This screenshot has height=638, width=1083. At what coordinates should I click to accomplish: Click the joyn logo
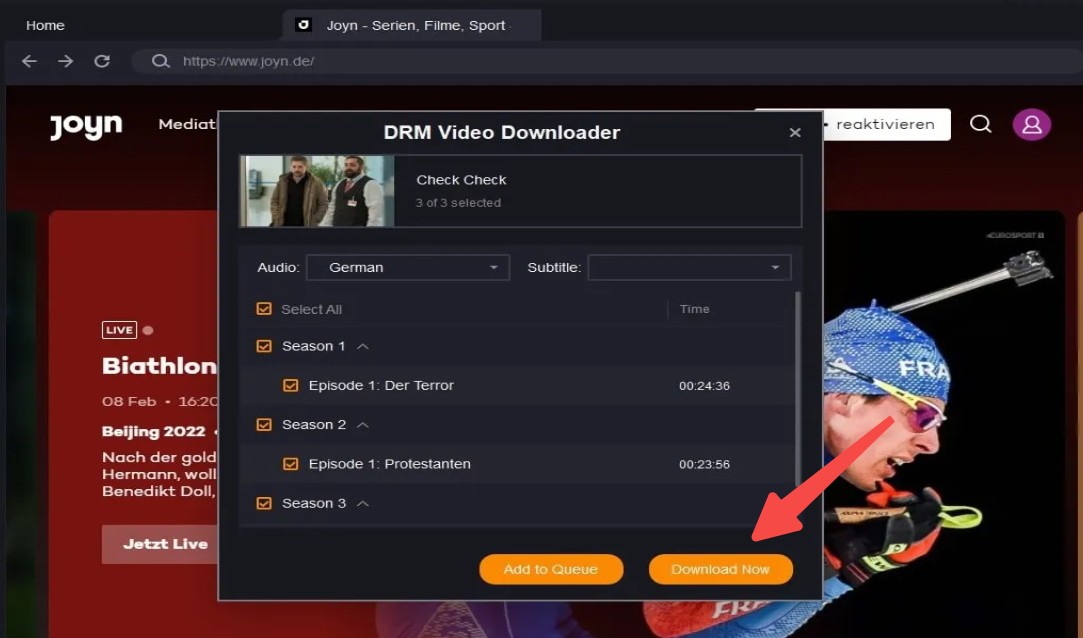(x=86, y=126)
